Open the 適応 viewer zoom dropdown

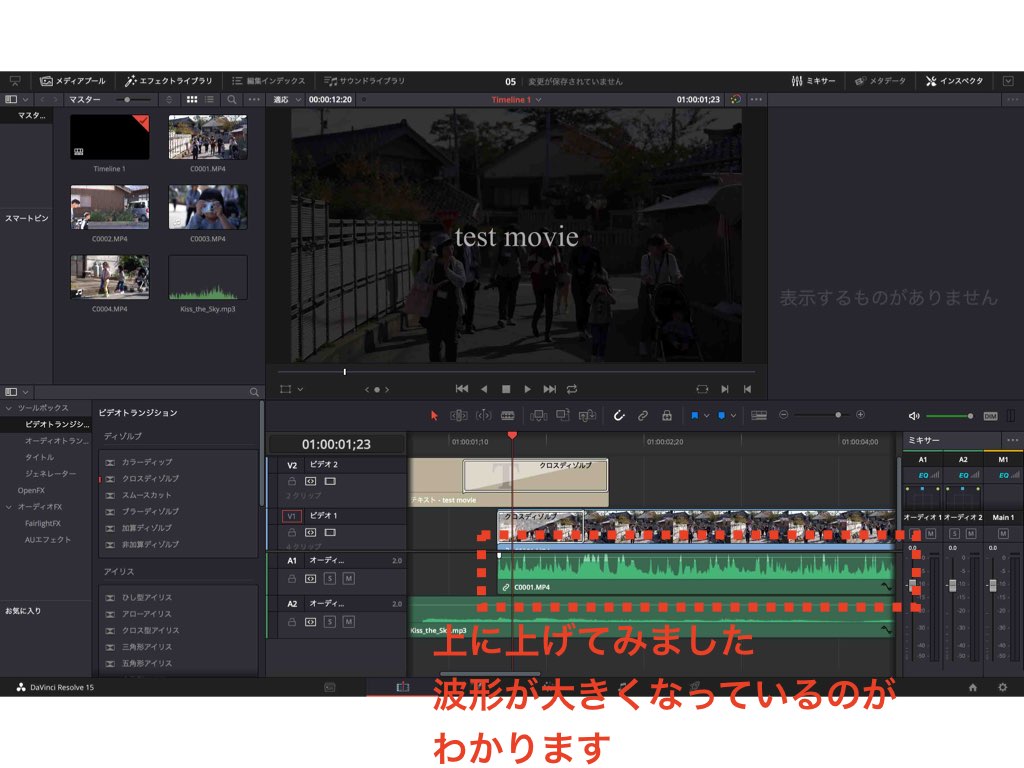point(287,99)
